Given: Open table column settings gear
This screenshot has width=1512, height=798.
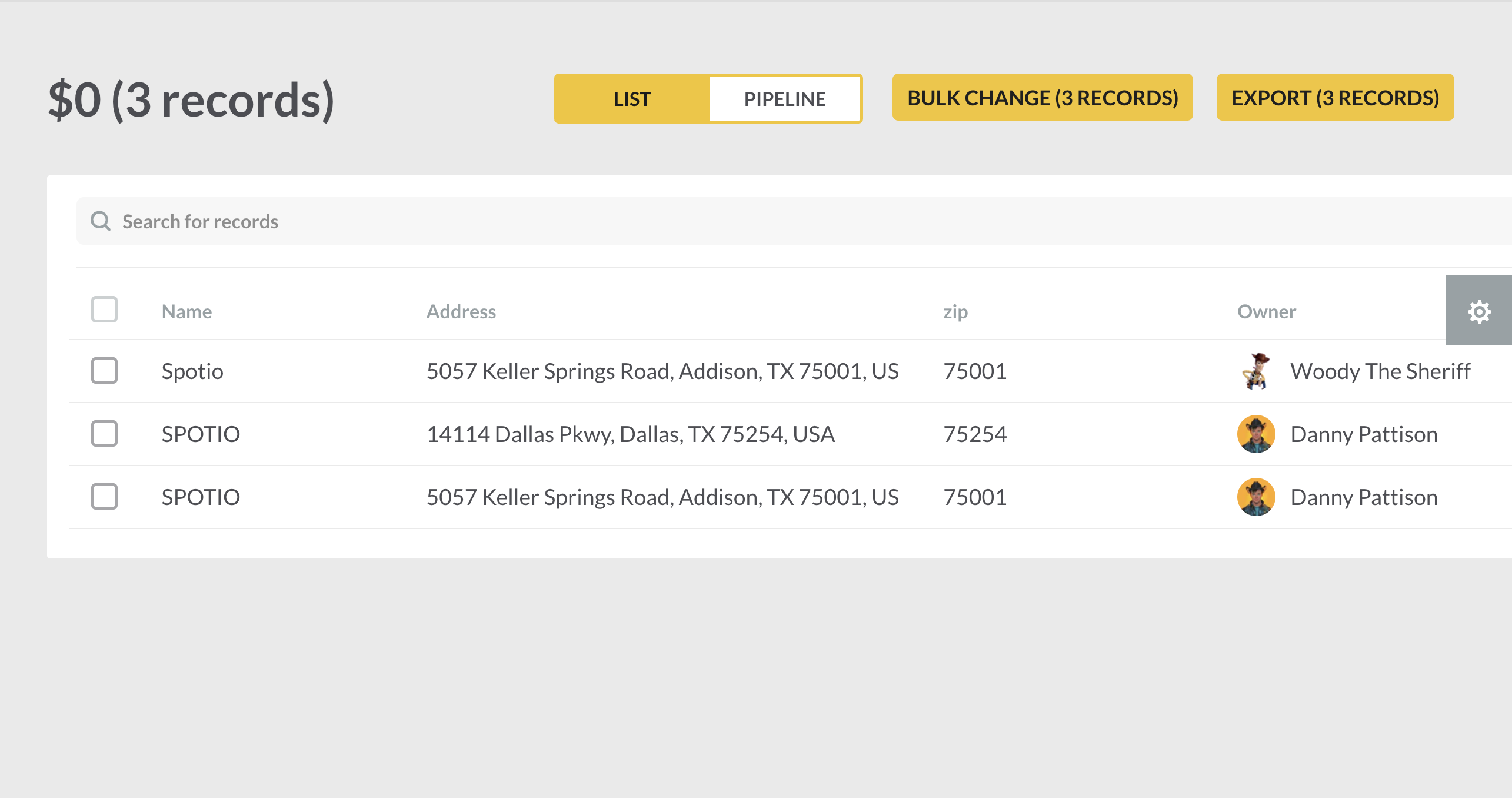Looking at the screenshot, I should click(x=1478, y=311).
